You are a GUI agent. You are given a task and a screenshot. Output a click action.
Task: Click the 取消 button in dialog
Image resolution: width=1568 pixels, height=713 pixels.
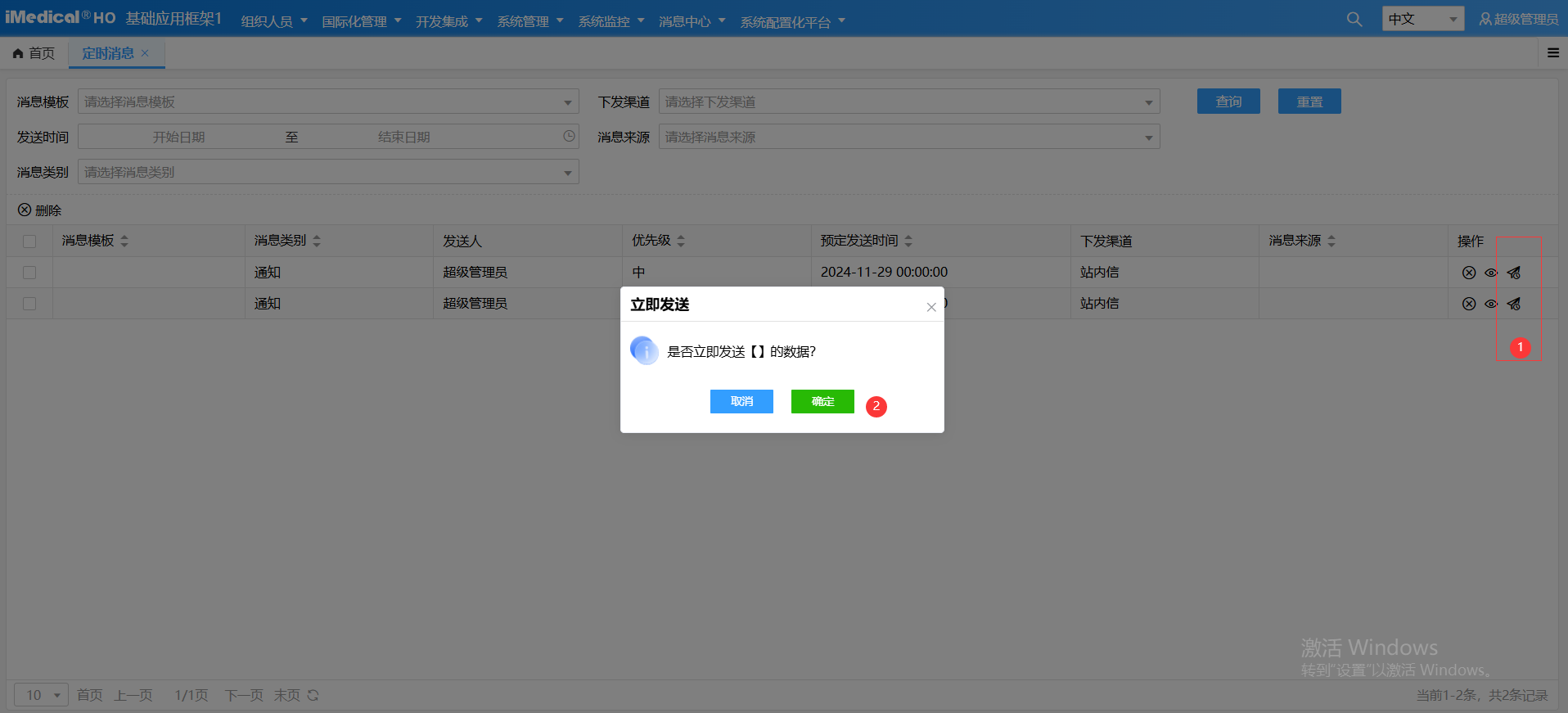(x=741, y=401)
